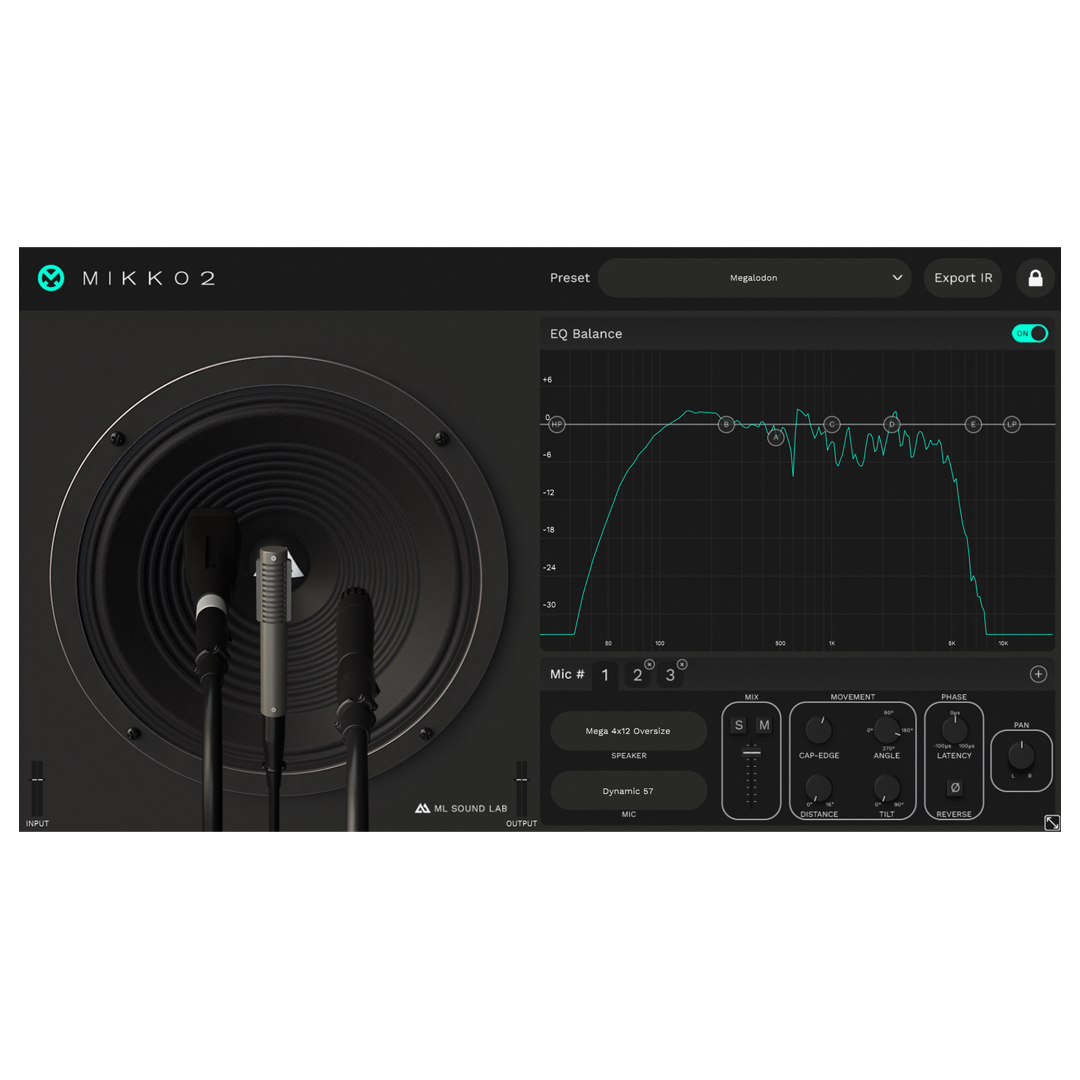Click the Export IR button
The image size is (1080, 1080).
[962, 278]
